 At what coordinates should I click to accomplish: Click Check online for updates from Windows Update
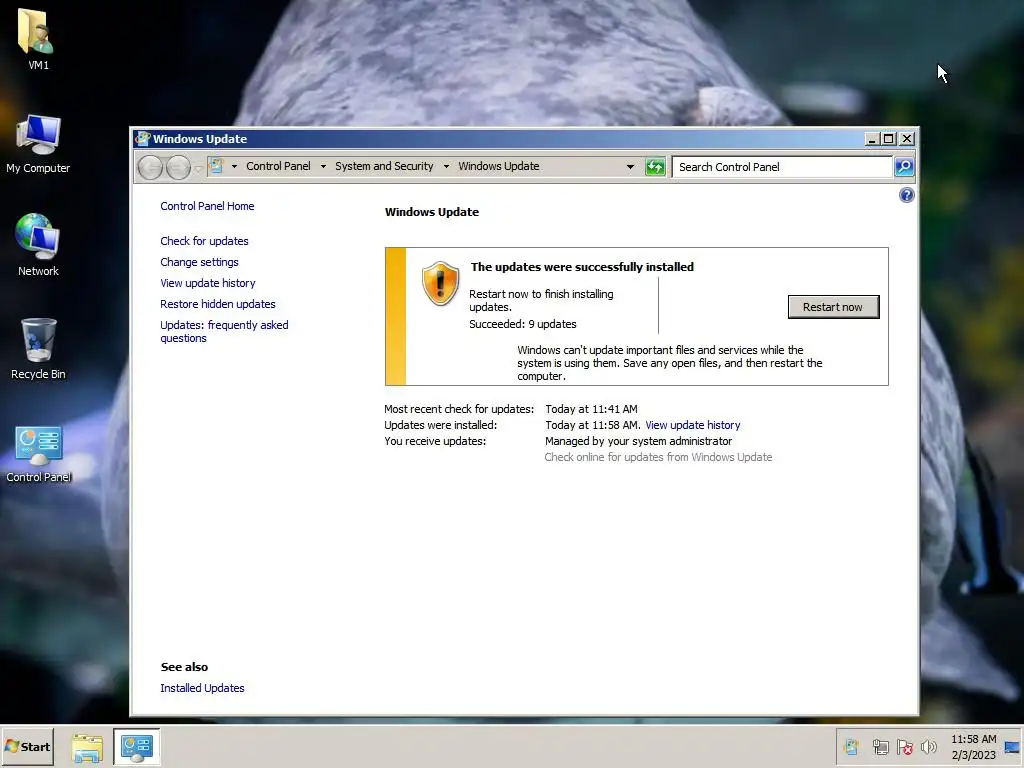[658, 457]
